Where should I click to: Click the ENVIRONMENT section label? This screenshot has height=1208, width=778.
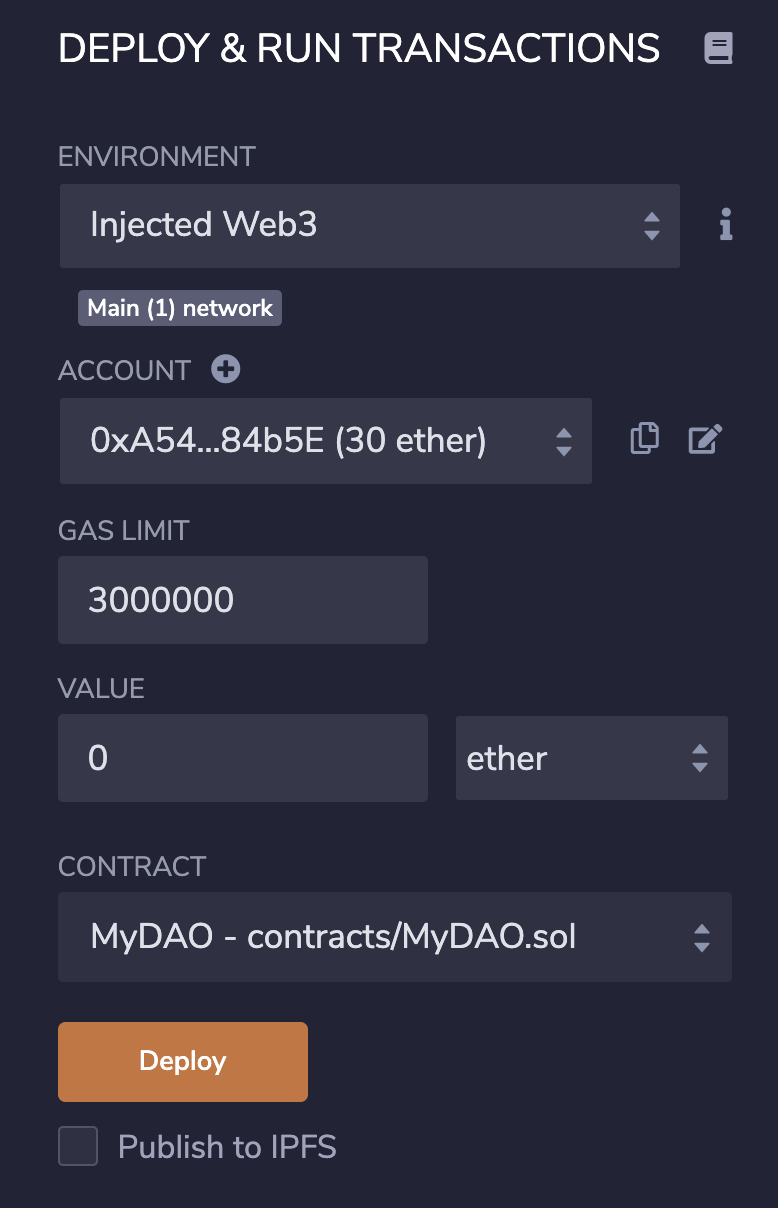click(157, 157)
